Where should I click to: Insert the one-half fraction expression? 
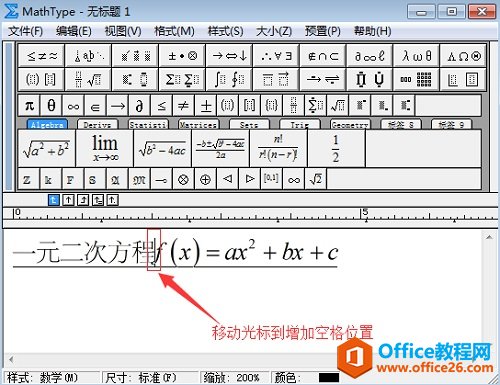point(336,149)
